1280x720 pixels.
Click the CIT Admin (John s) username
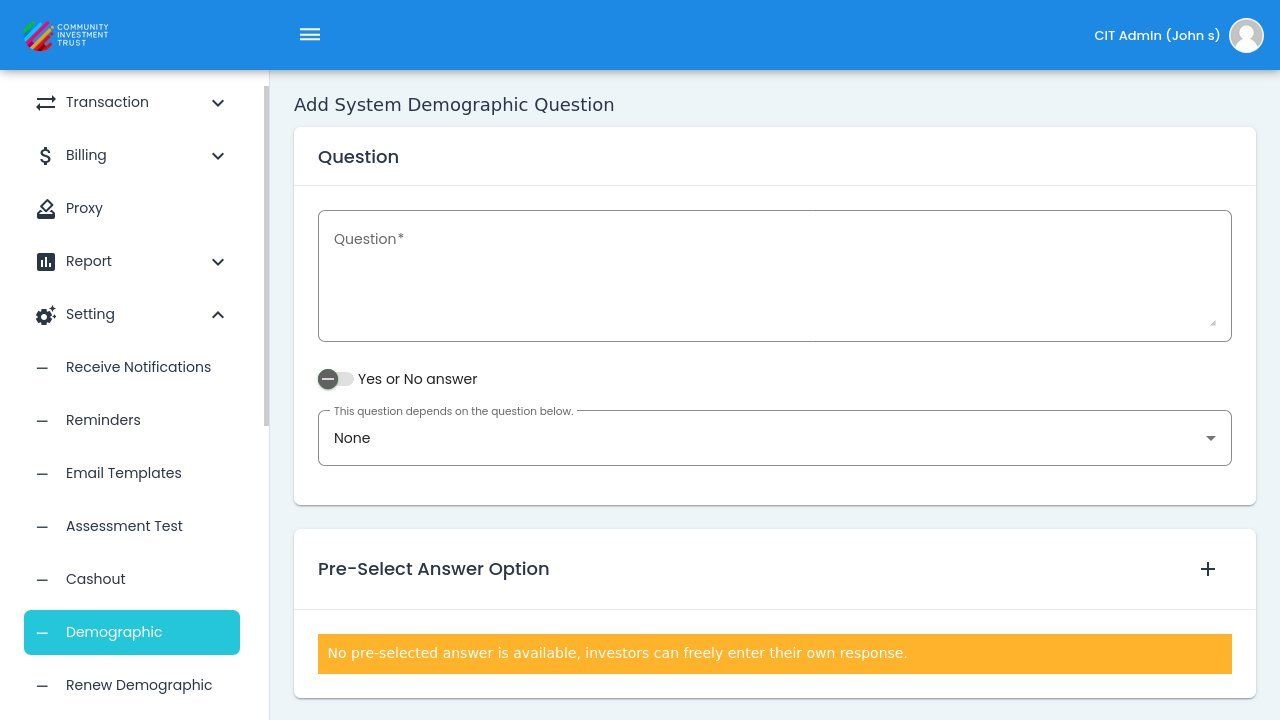coord(1156,35)
